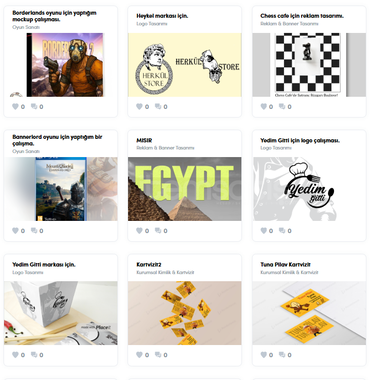Like the Chess cafe ad design card
The height and width of the screenshot is (380, 377).
(264, 106)
